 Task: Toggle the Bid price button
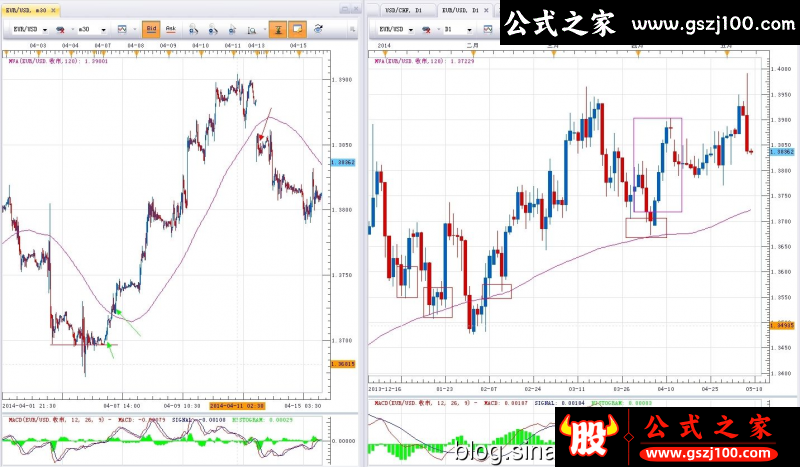[152, 29]
